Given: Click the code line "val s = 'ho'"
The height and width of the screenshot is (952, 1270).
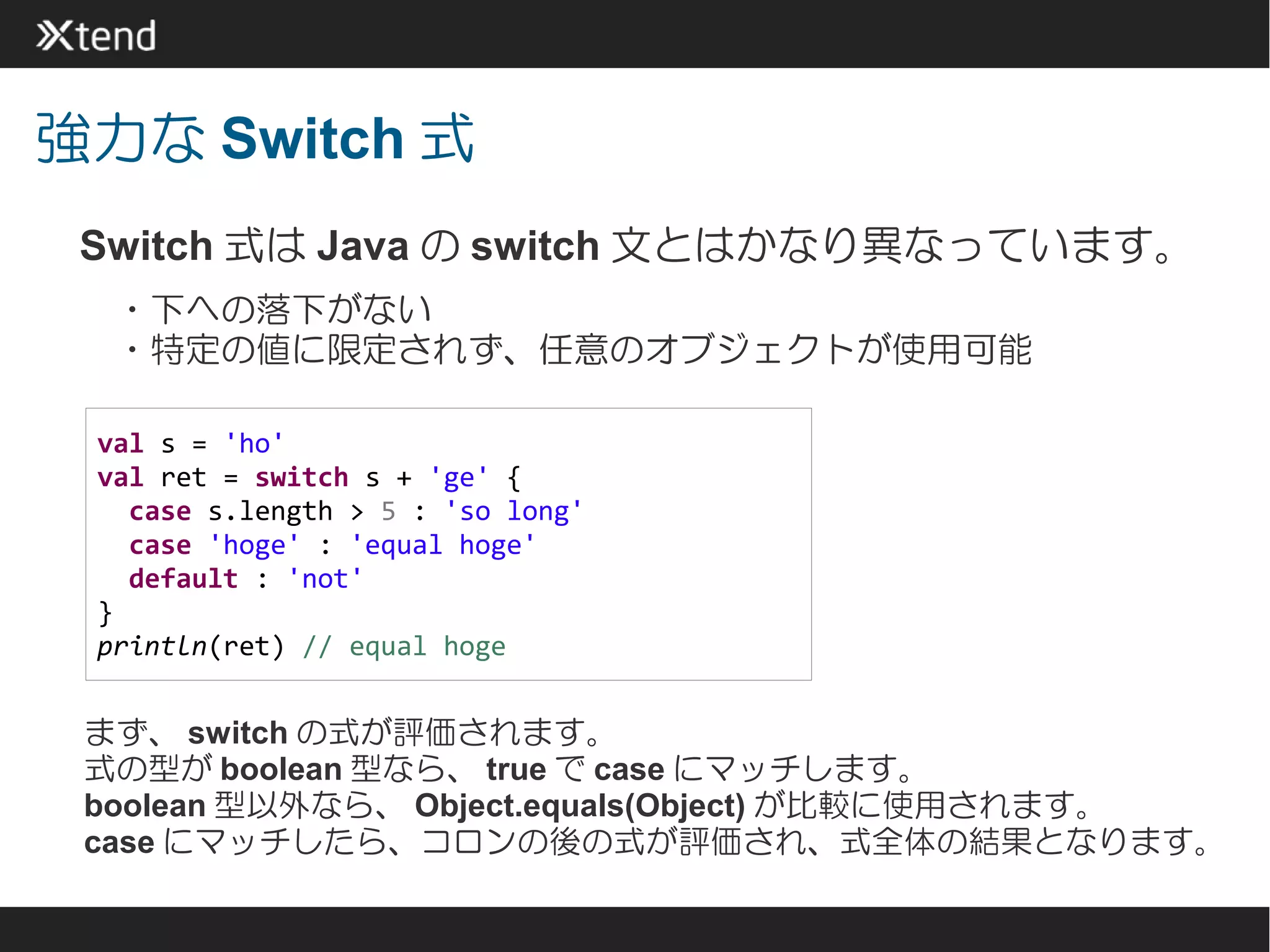Looking at the screenshot, I should [x=190, y=444].
